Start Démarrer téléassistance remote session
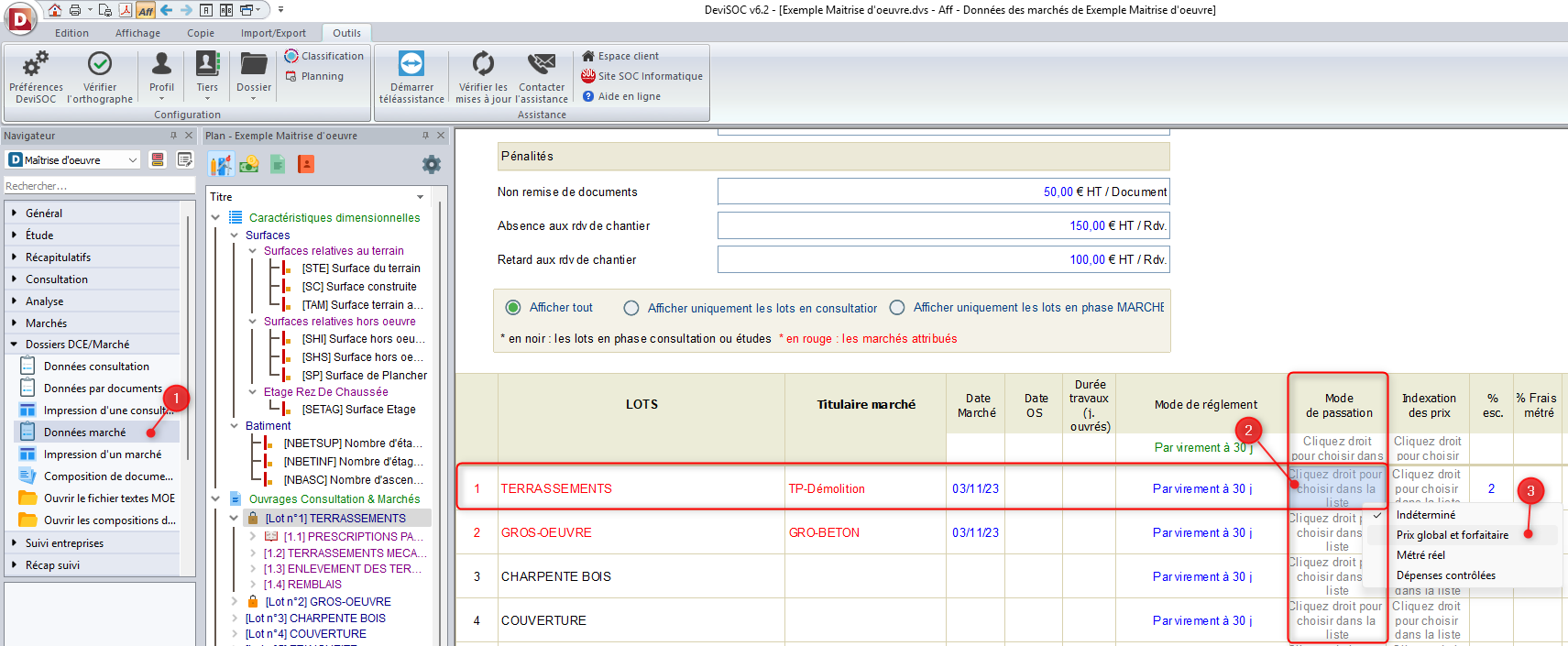Image resolution: width=1568 pixels, height=646 pixels. [411, 77]
